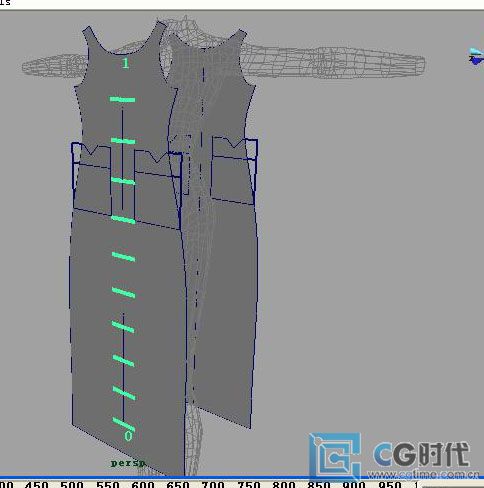Click frame 450 on the time slider
Screen dimensions: 484x488
pos(36,484)
